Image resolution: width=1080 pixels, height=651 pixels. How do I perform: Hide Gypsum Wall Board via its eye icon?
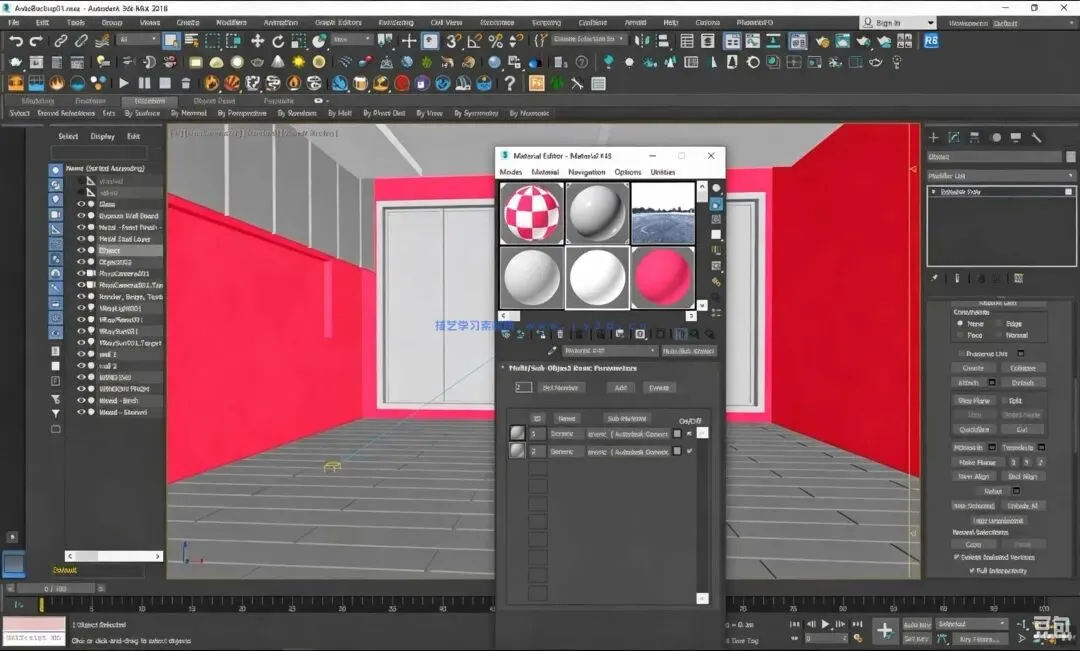coord(81,216)
